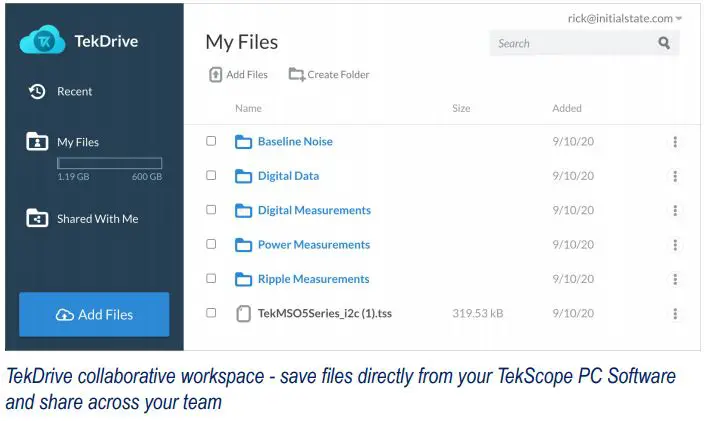The image size is (710, 421).
Task: Open the Power Measurements folder link
Action: tap(314, 245)
